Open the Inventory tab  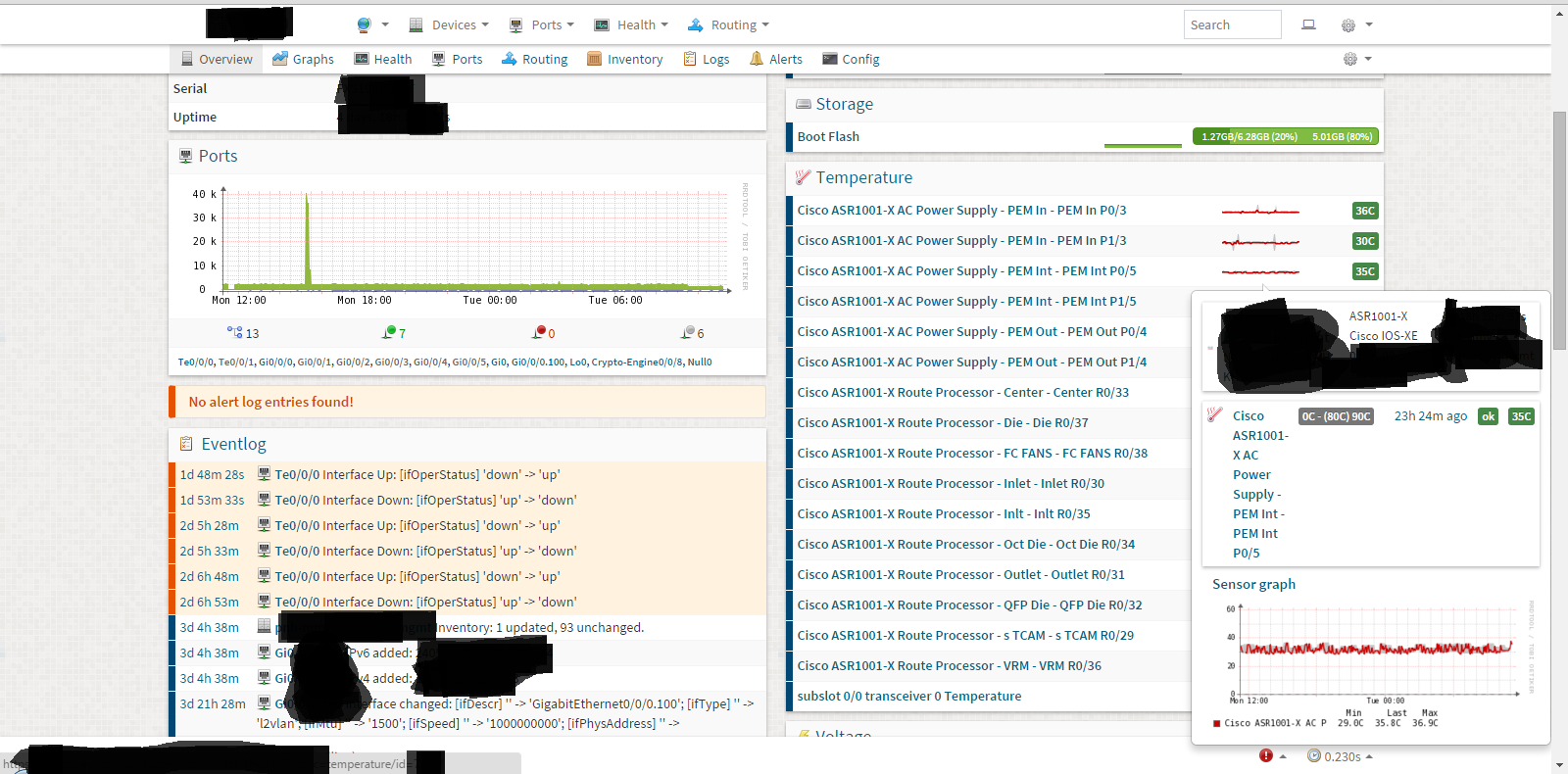[x=625, y=60]
